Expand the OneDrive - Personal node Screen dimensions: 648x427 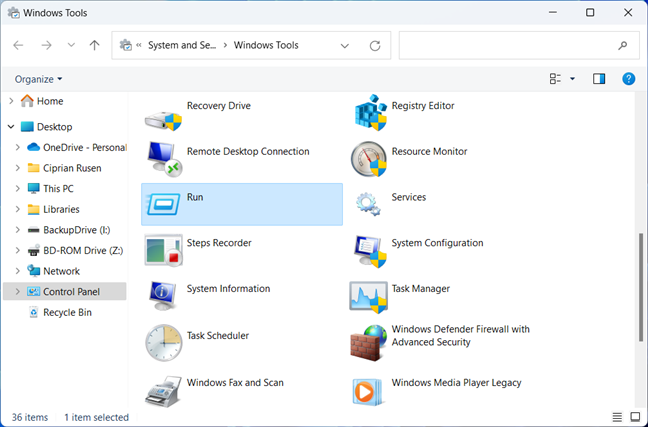click(x=17, y=147)
